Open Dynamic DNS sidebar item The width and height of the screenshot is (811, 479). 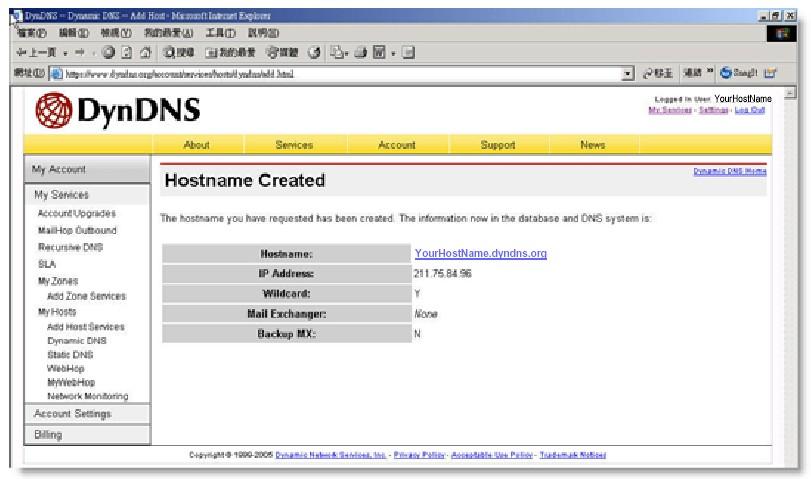coord(77,341)
